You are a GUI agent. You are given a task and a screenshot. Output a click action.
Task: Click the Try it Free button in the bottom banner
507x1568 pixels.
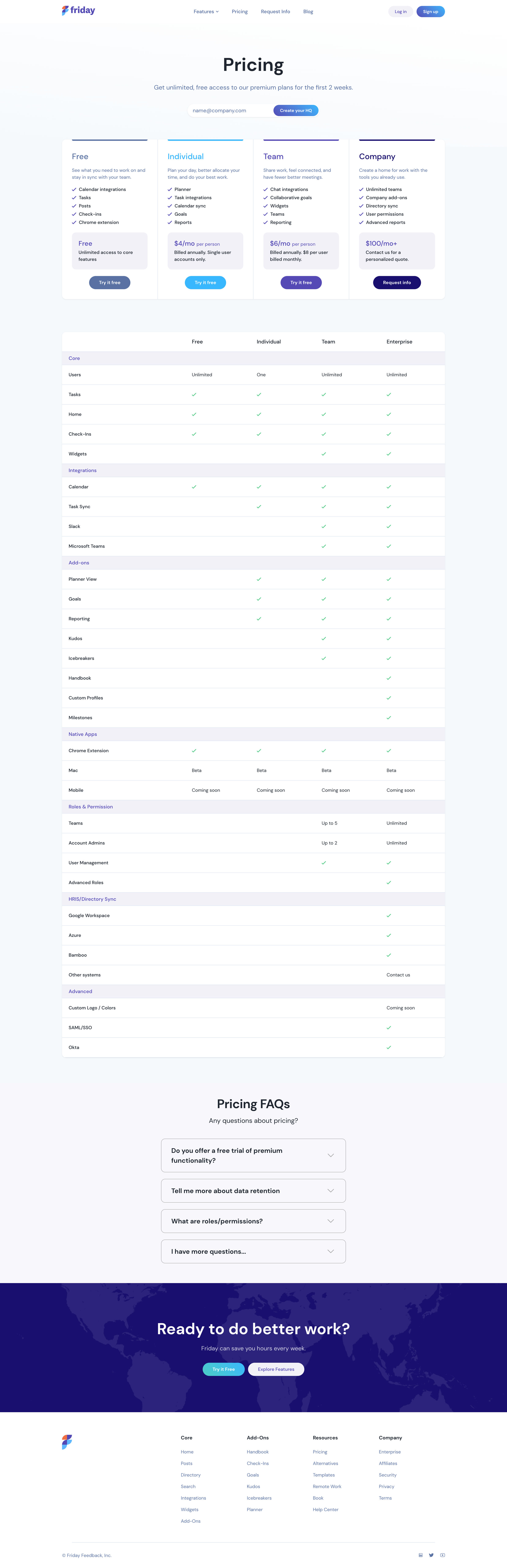click(x=224, y=1369)
